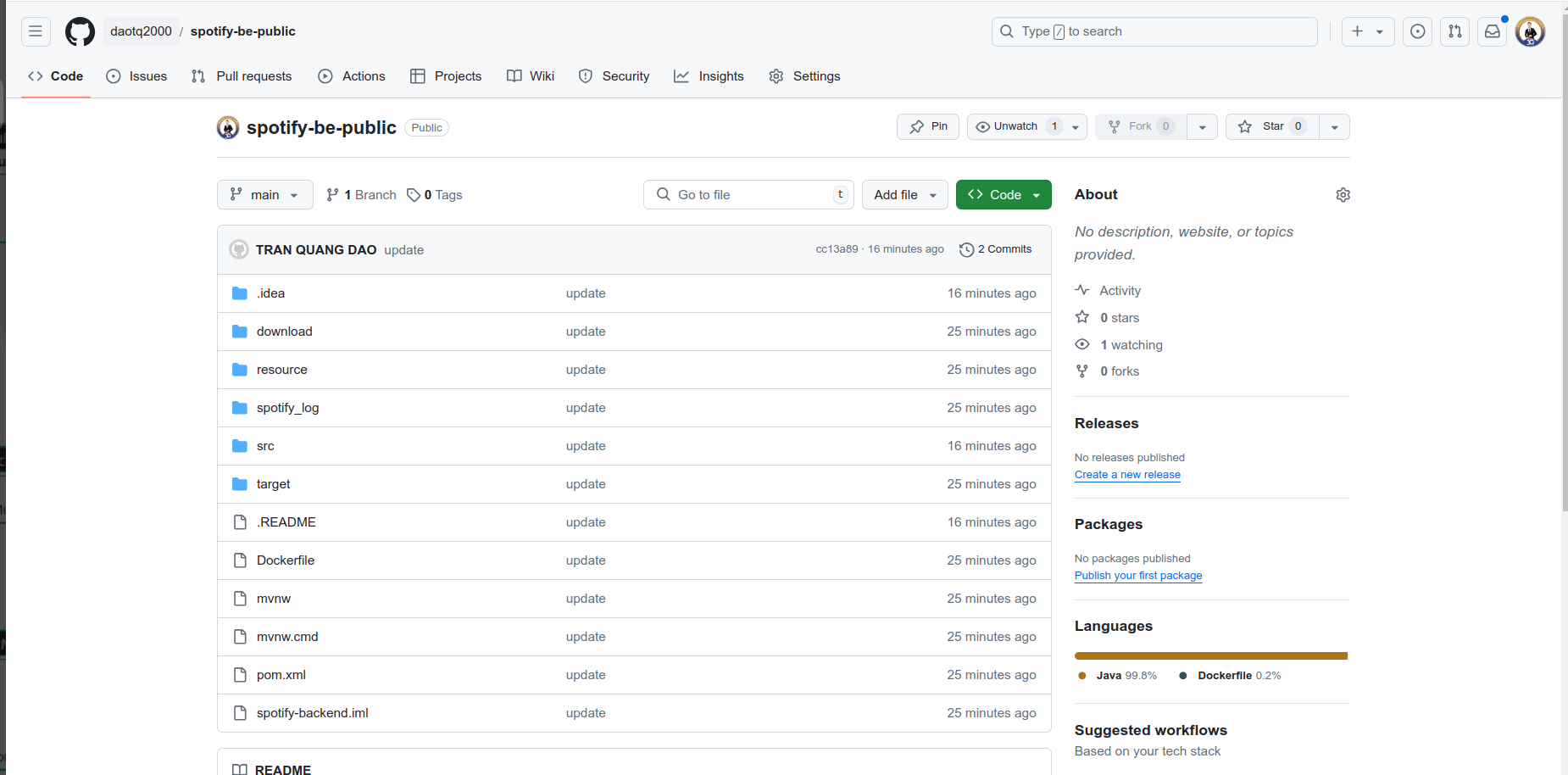
Task: Click the Dockerfile dark language dot
Action: click(x=1183, y=676)
